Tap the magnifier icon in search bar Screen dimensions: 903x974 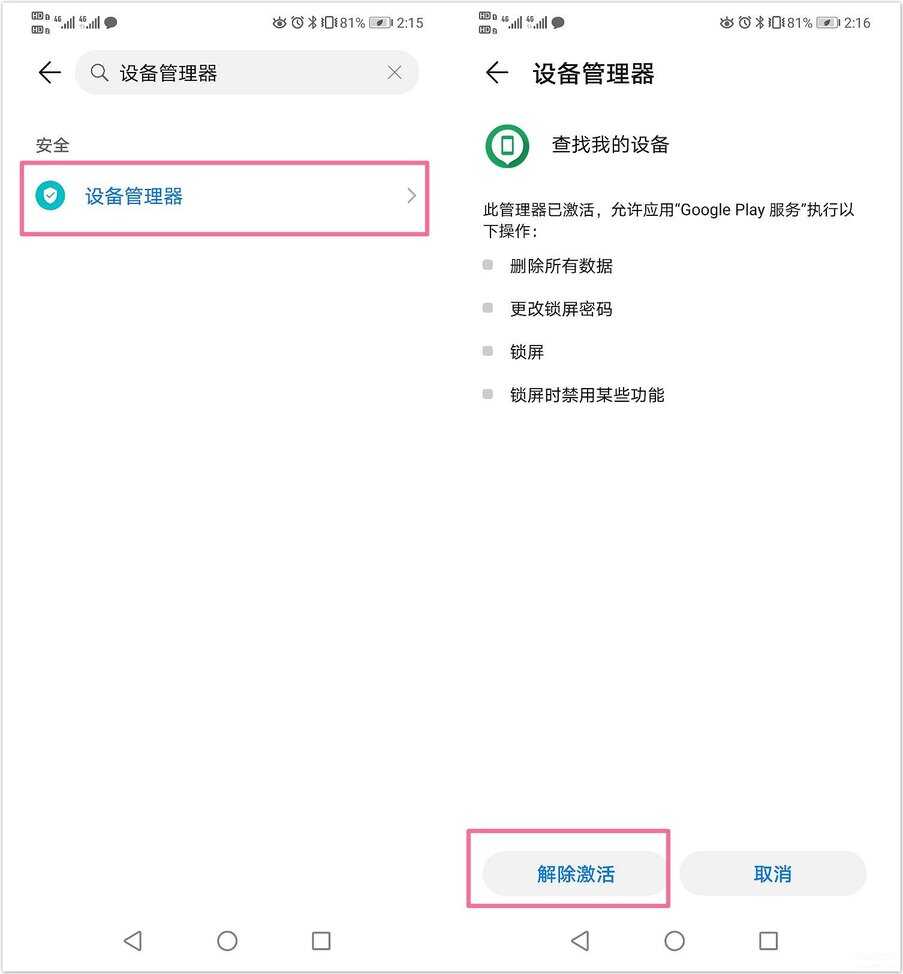[x=99, y=73]
